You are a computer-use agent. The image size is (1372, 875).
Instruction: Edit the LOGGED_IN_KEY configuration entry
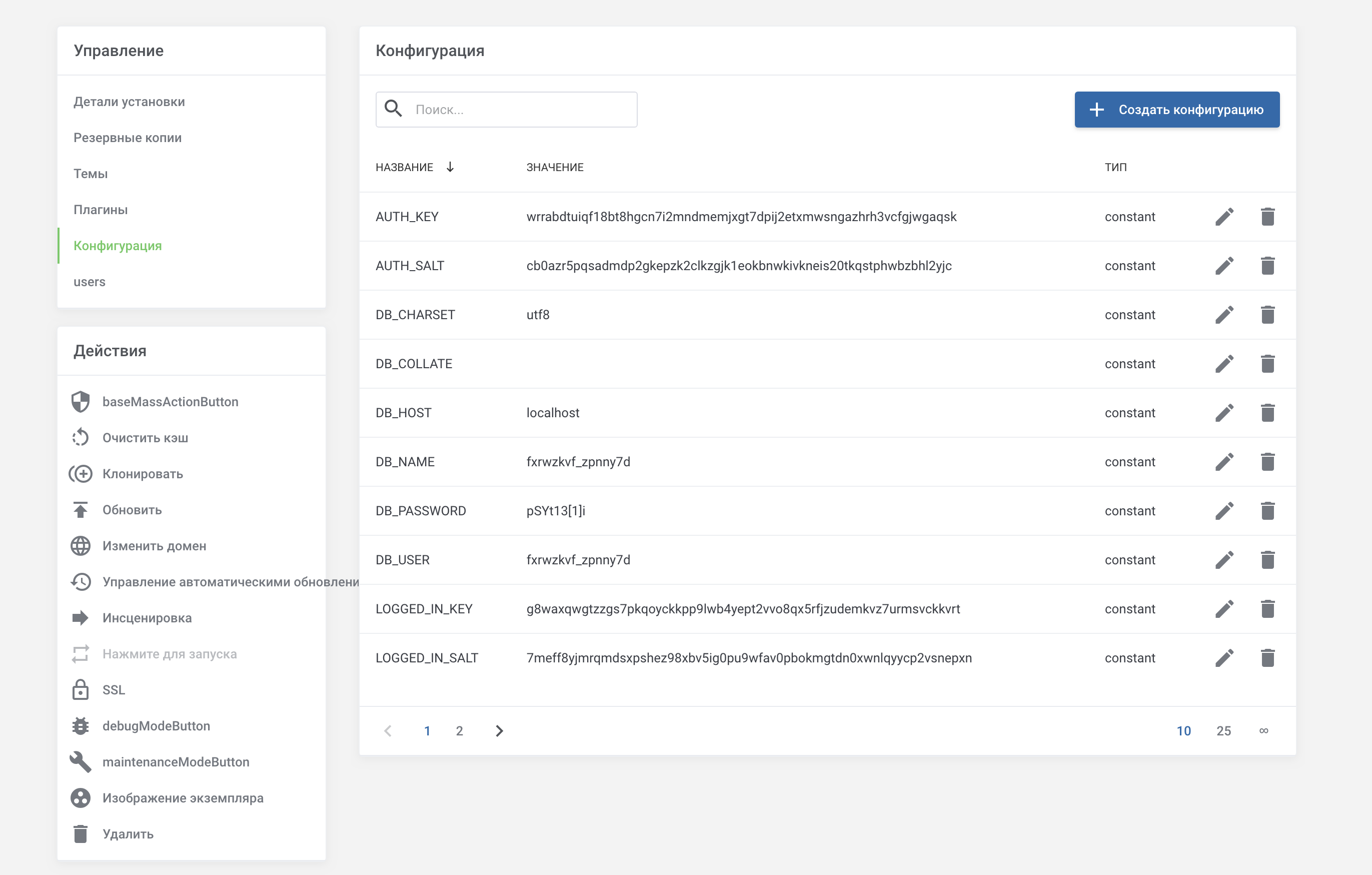pyautogui.click(x=1224, y=609)
